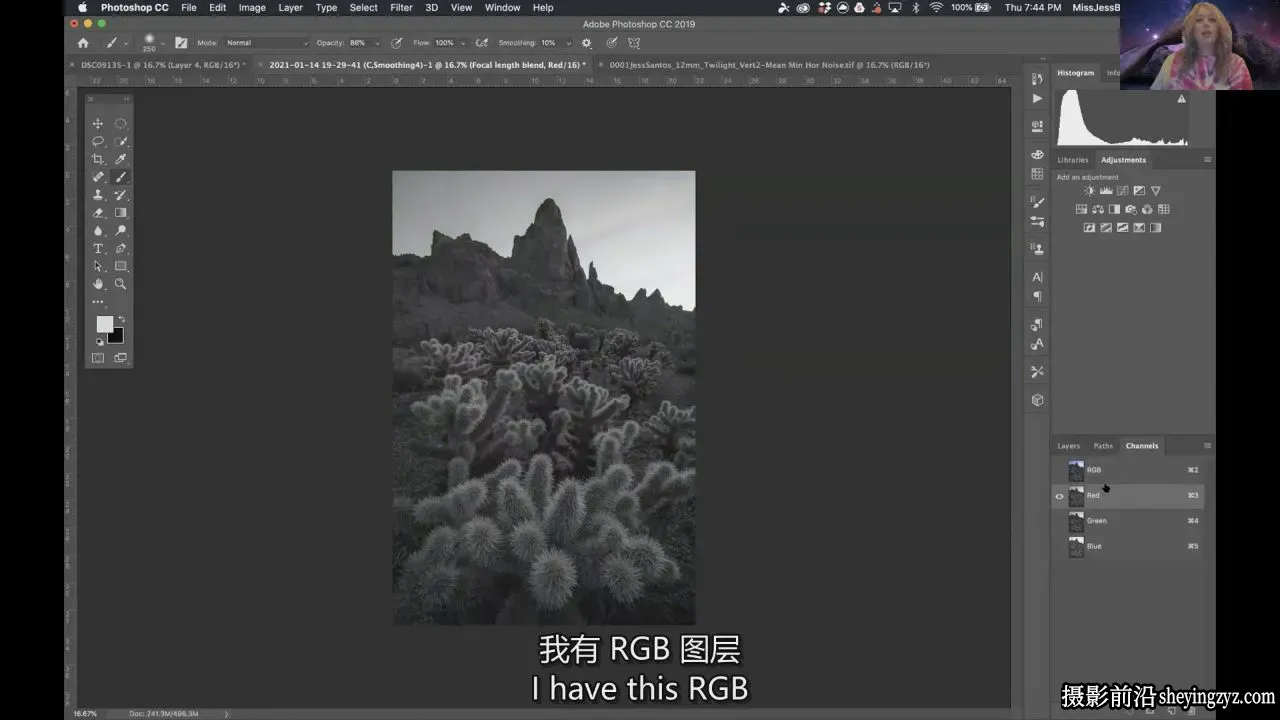Select the Pen tool

pyautogui.click(x=120, y=248)
